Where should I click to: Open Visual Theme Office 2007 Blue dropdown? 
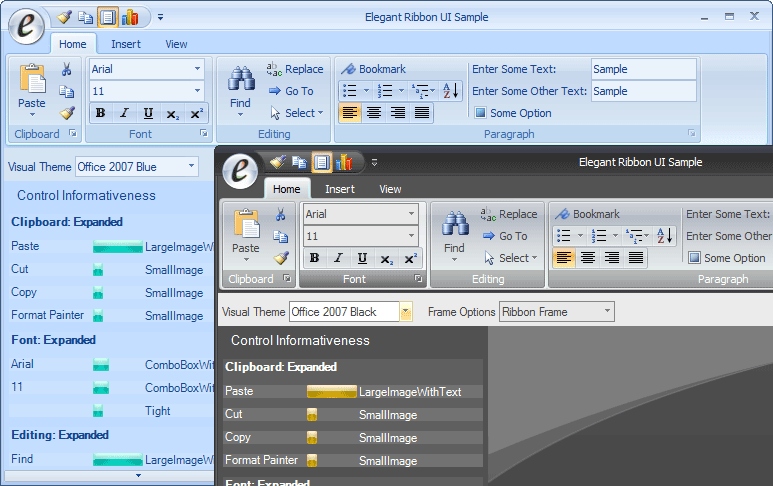pyautogui.click(x=191, y=167)
